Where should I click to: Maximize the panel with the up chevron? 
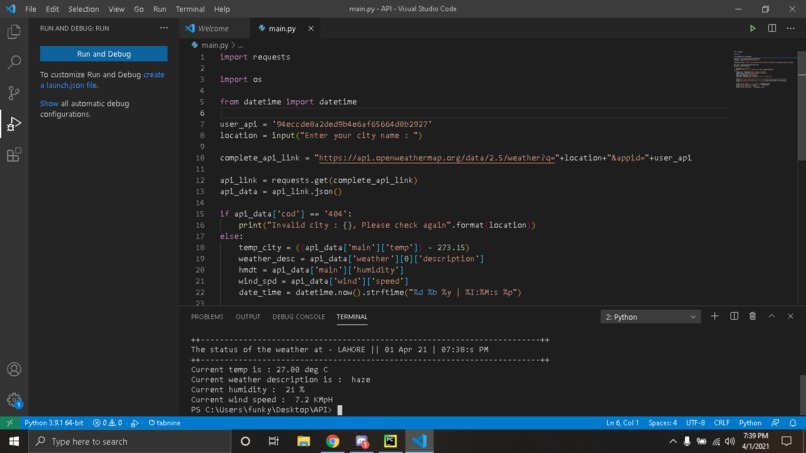[x=772, y=316]
